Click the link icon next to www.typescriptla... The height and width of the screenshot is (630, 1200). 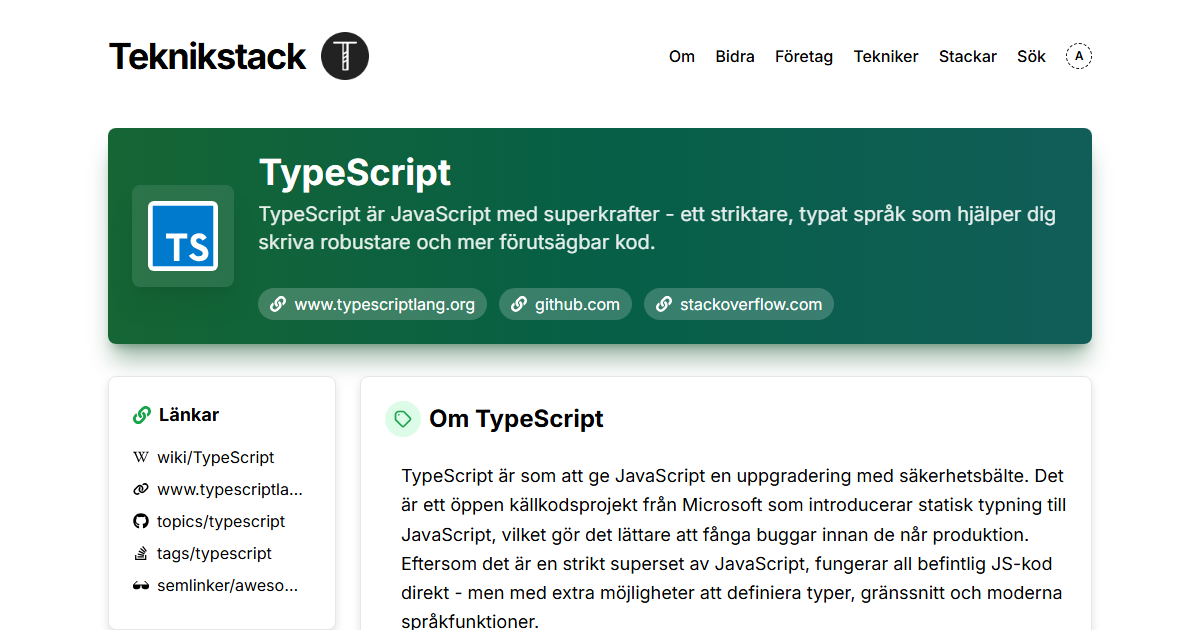point(141,489)
